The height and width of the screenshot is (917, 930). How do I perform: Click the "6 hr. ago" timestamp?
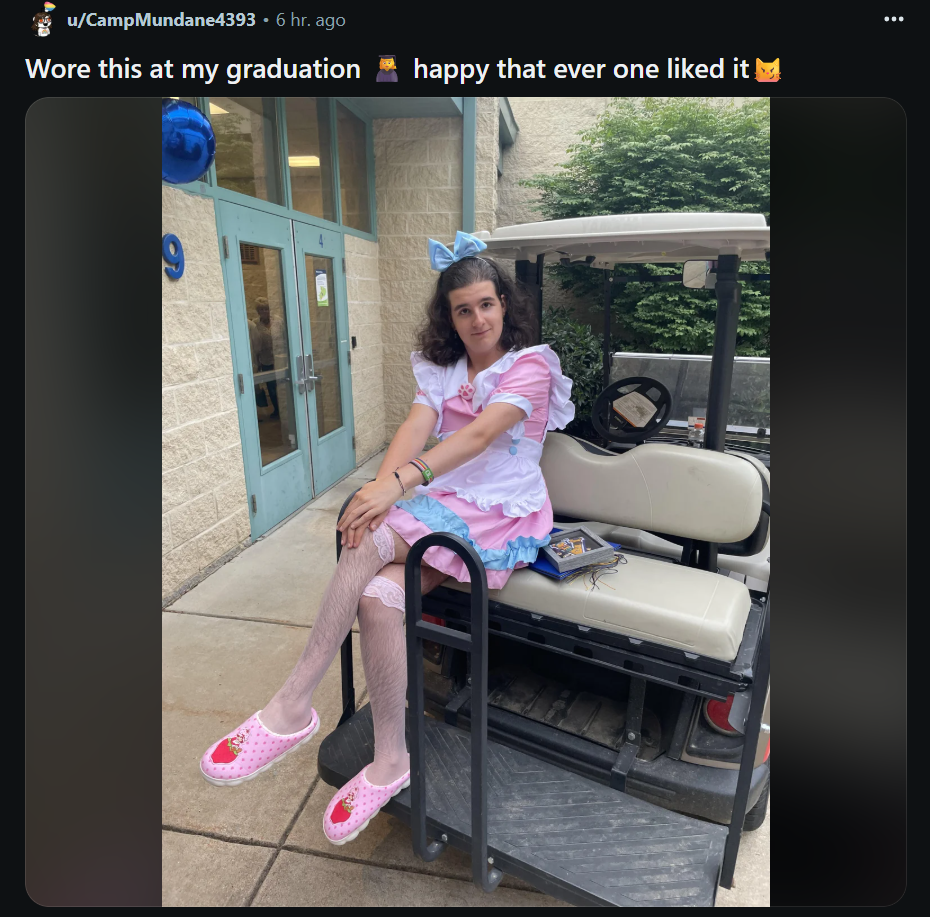point(310,20)
